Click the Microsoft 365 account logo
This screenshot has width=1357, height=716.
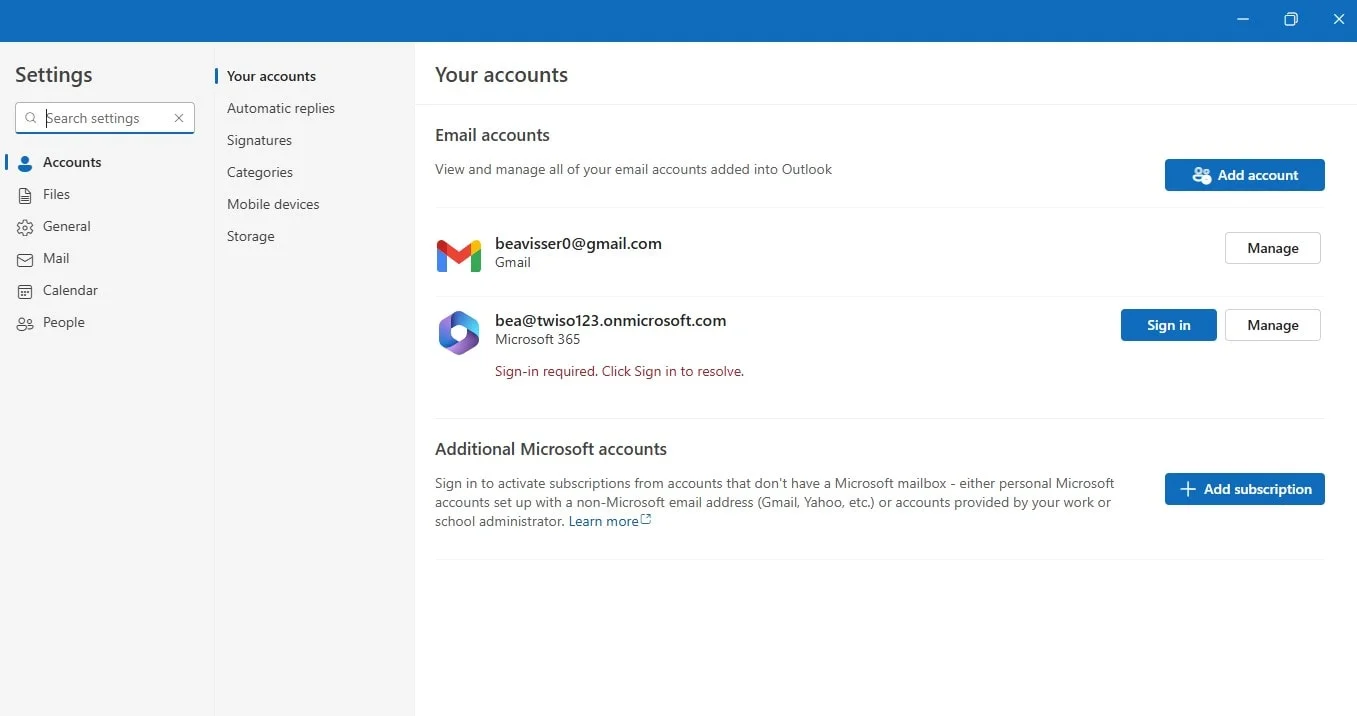point(458,332)
